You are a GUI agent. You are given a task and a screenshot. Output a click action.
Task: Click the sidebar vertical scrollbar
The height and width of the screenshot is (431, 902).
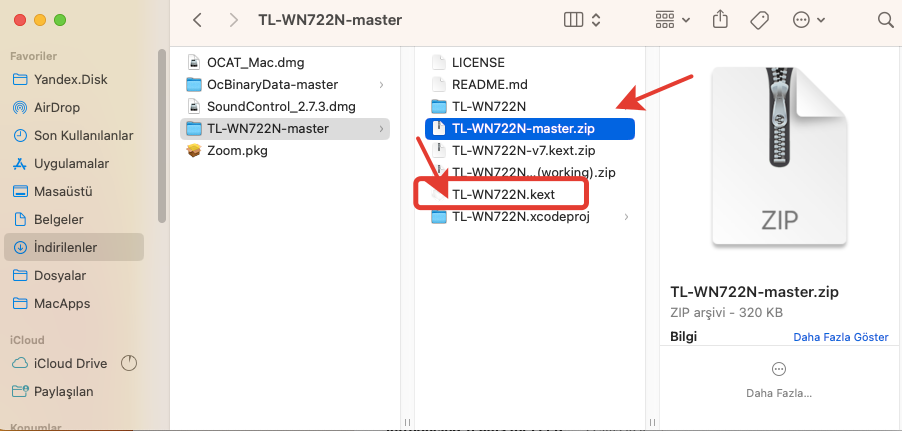pyautogui.click(x=162, y=136)
